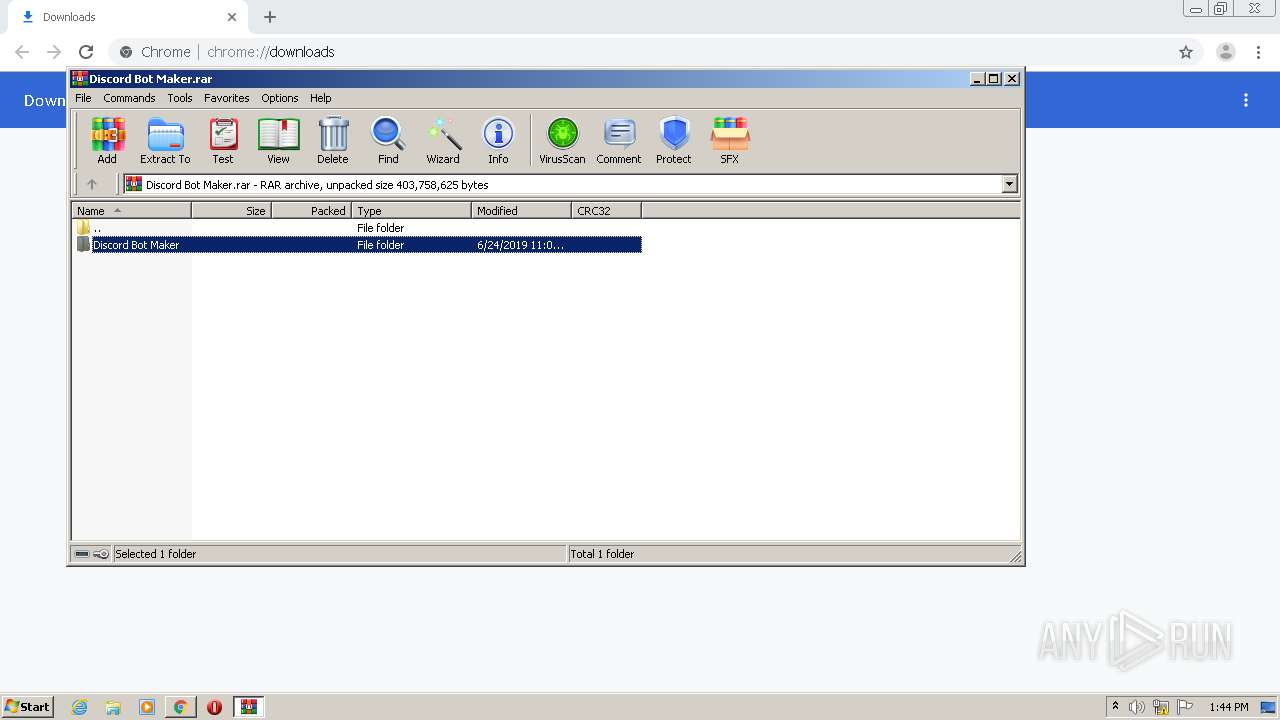Select the Discord Bot Maker folder row
Image resolution: width=1280 pixels, height=720 pixels.
[358, 245]
